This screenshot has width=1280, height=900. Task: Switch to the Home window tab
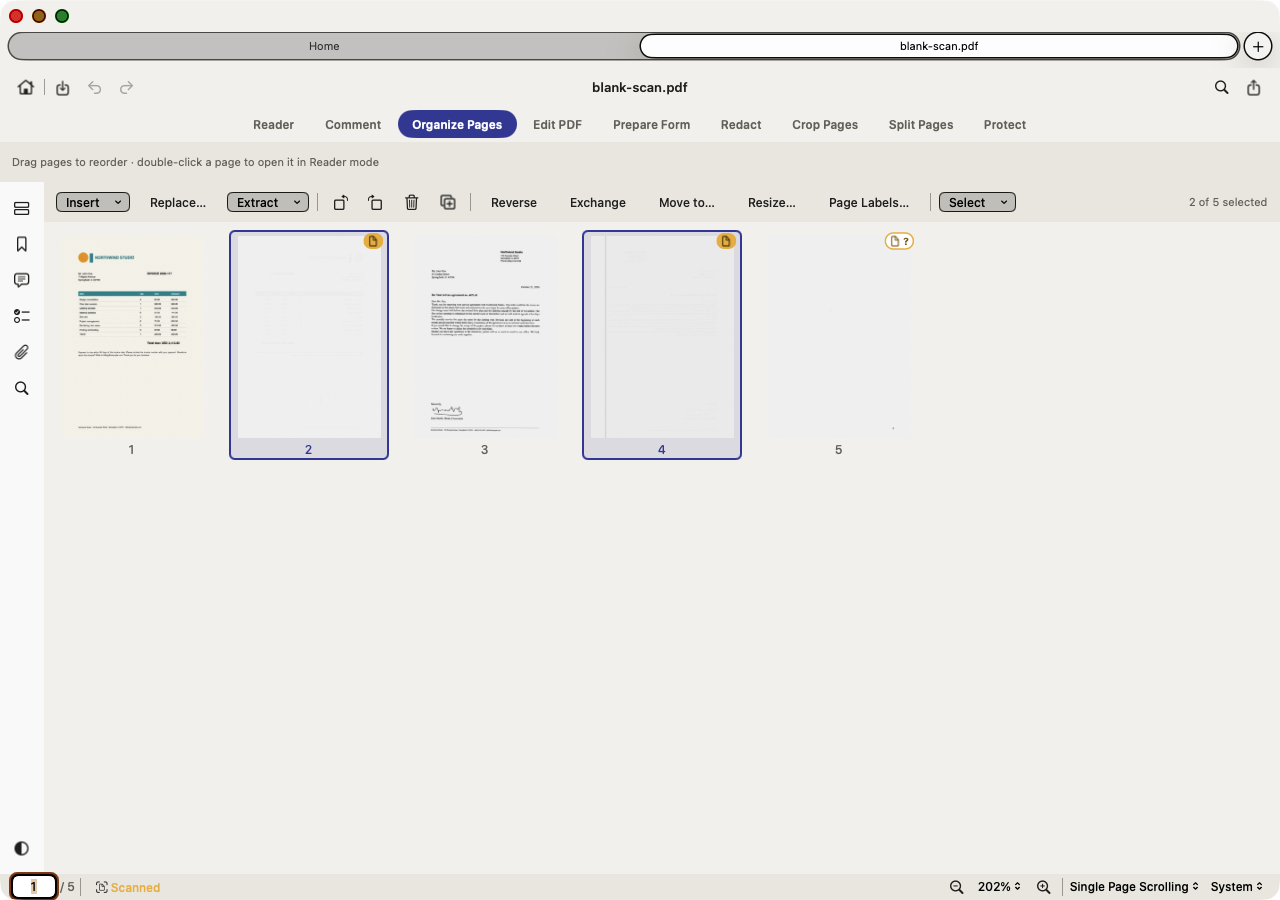click(x=324, y=46)
